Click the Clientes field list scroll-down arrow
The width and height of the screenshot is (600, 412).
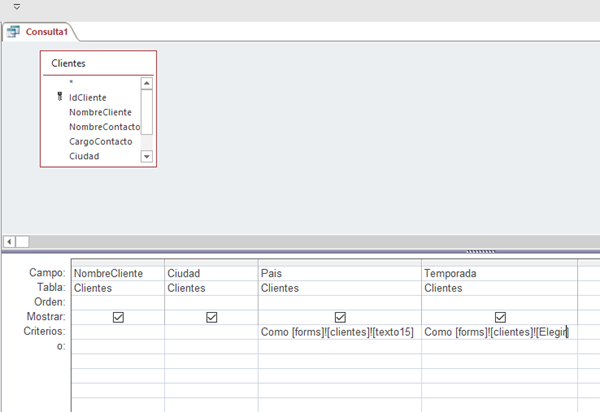(x=147, y=156)
